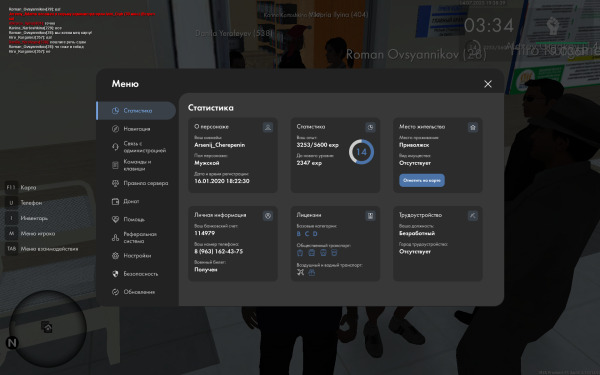The height and width of the screenshot is (375, 600).
Task: Click the pickaxe icon on Трудоустройство card
Action: click(x=473, y=216)
